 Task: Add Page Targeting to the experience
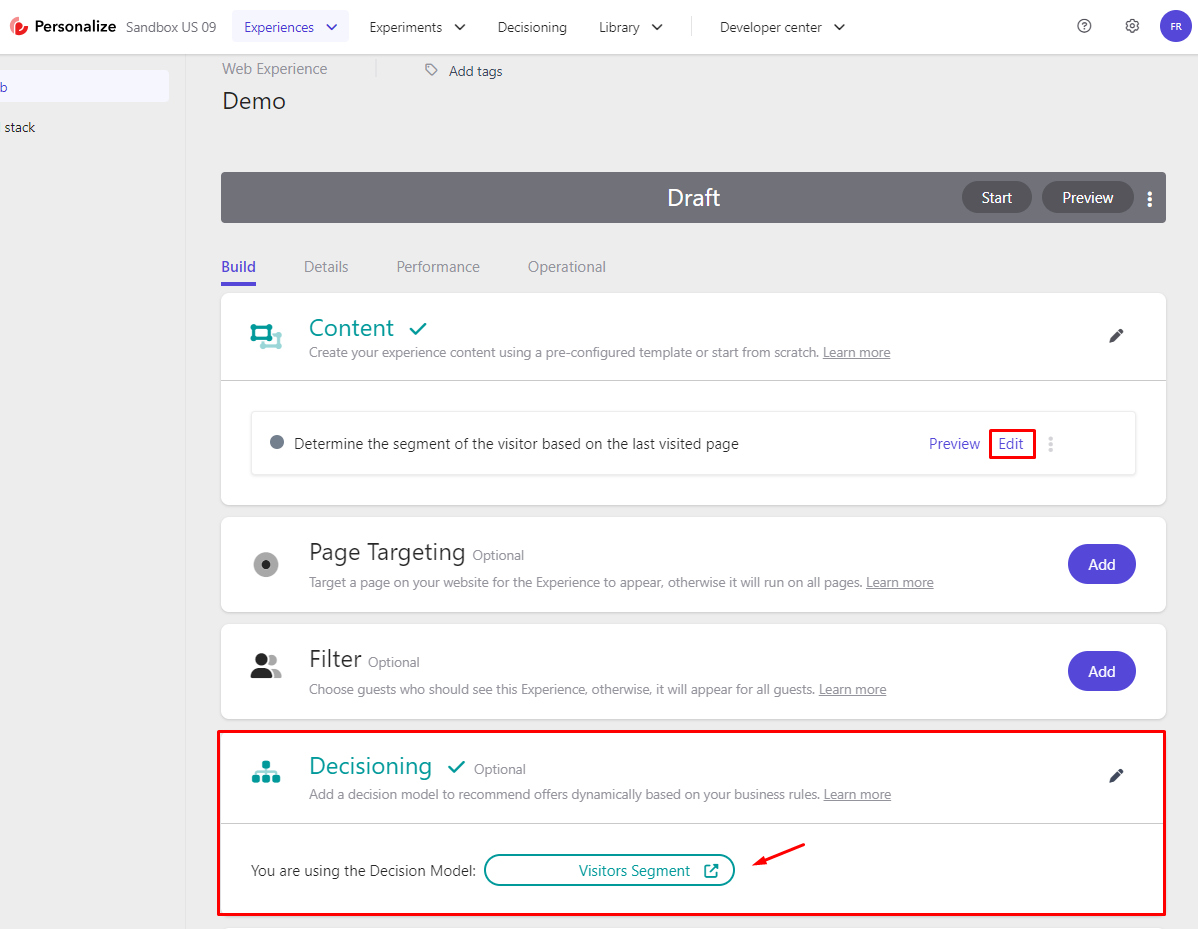coord(1101,564)
